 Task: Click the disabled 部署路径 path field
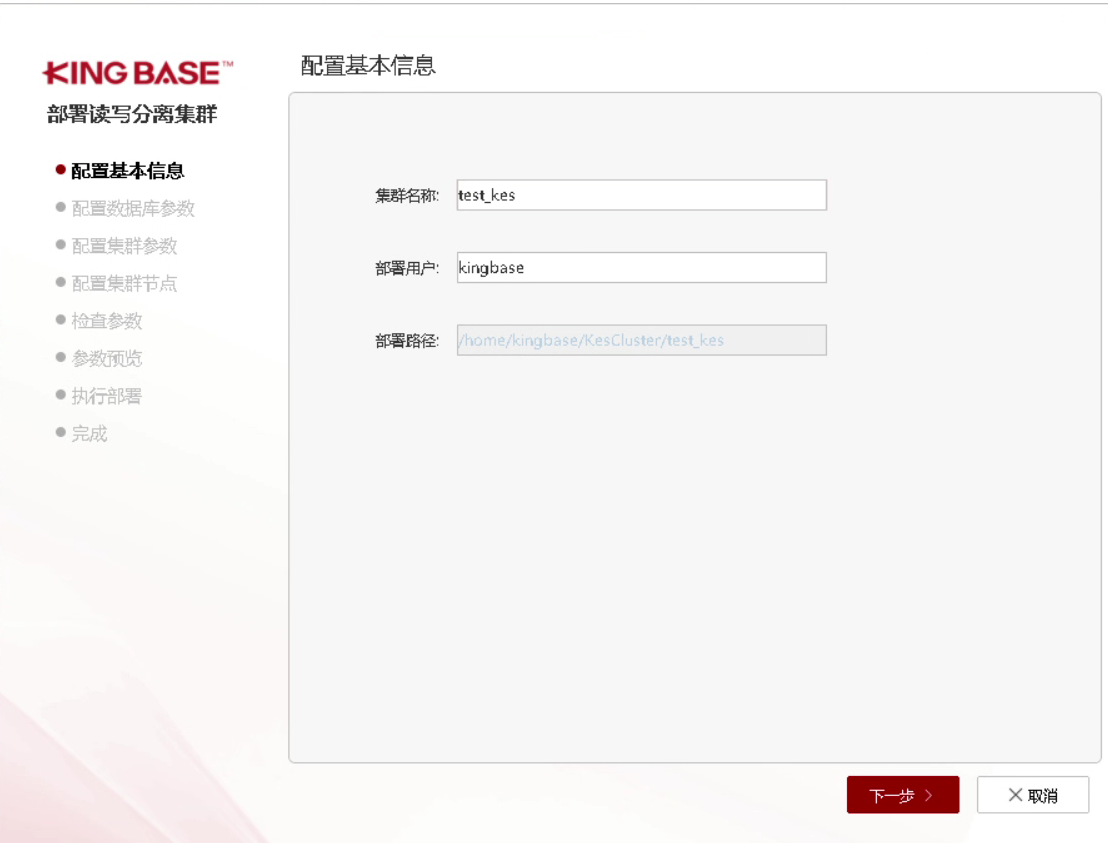[x=642, y=341]
